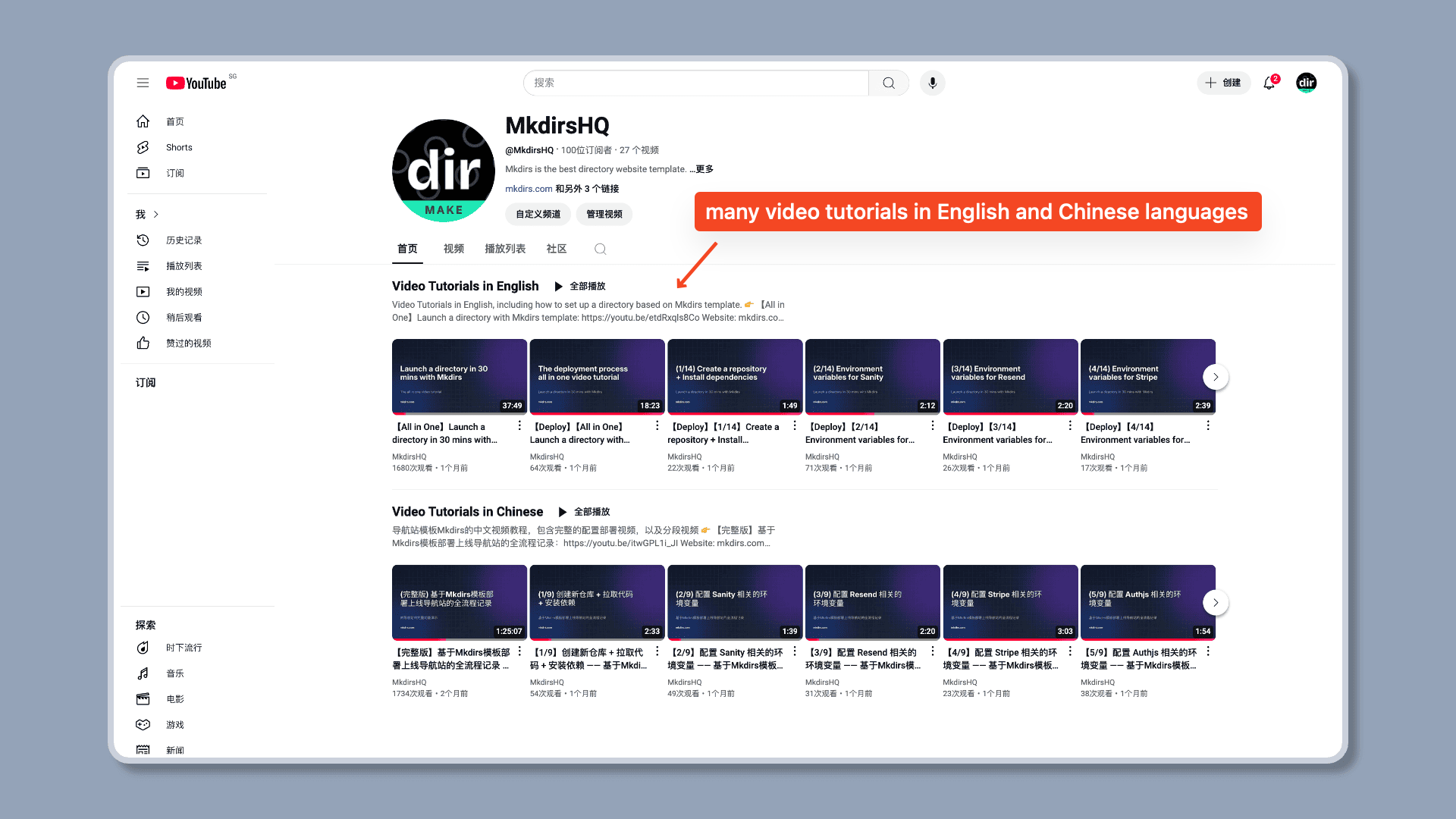Viewport: 1456px width, 819px height.
Task: Switch to 播放列表 channel tab
Action: tap(505, 249)
